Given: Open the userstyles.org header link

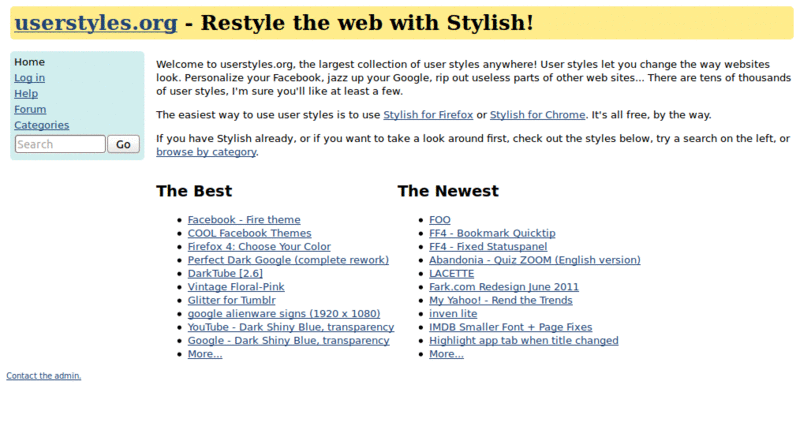Looking at the screenshot, I should [x=96, y=22].
